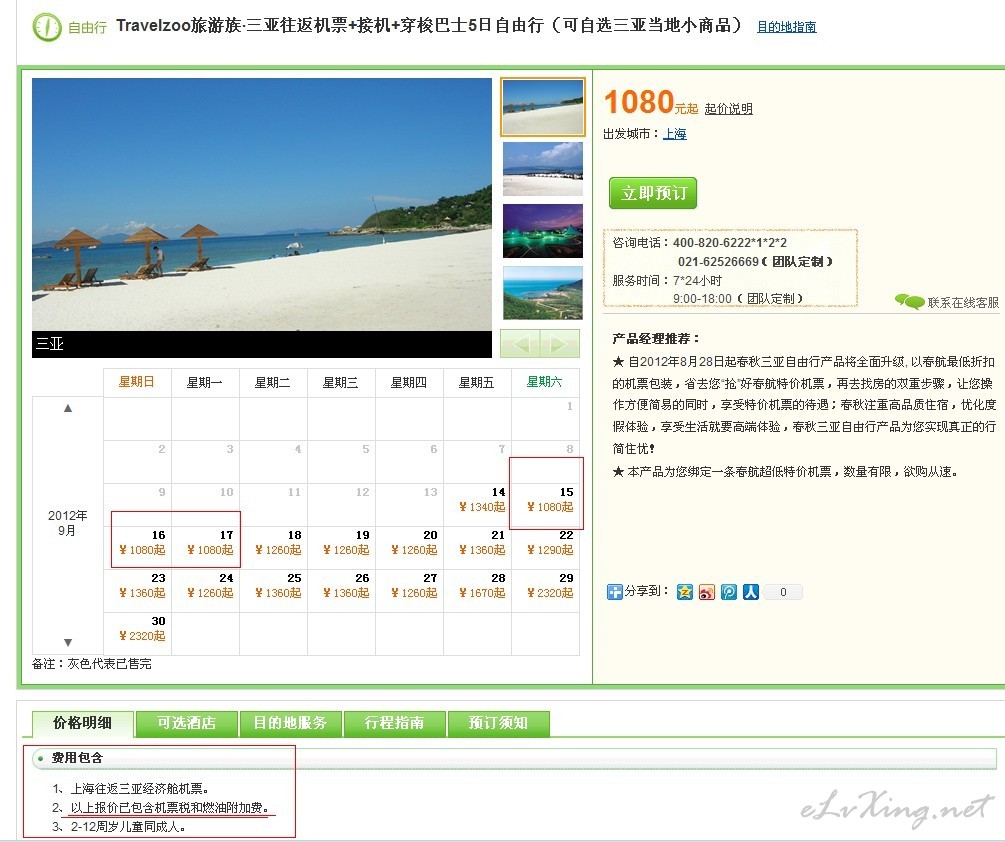Click the 2012年9月 month label
1005x842 pixels.
67,523
